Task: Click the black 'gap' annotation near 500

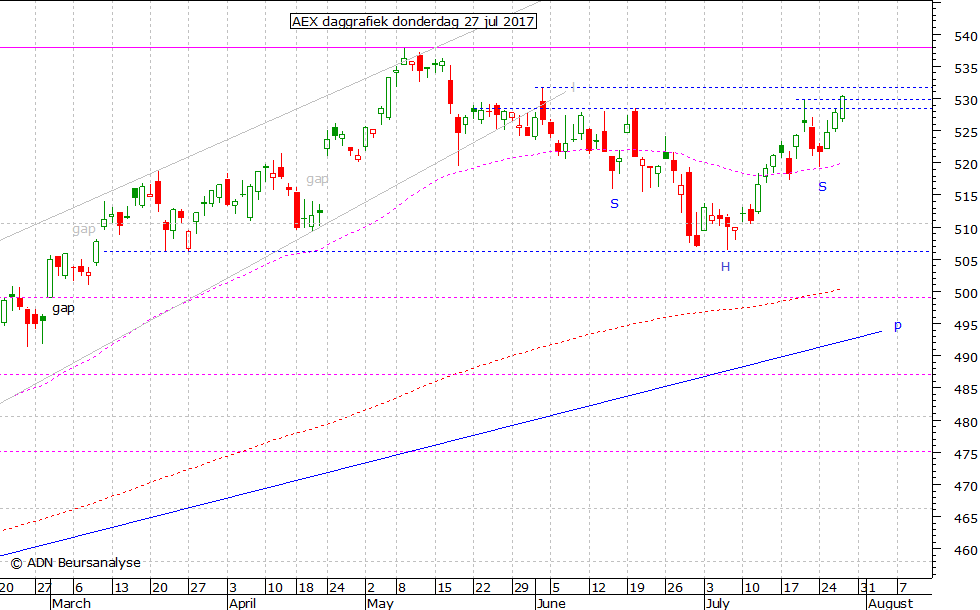Action: pyautogui.click(x=63, y=308)
